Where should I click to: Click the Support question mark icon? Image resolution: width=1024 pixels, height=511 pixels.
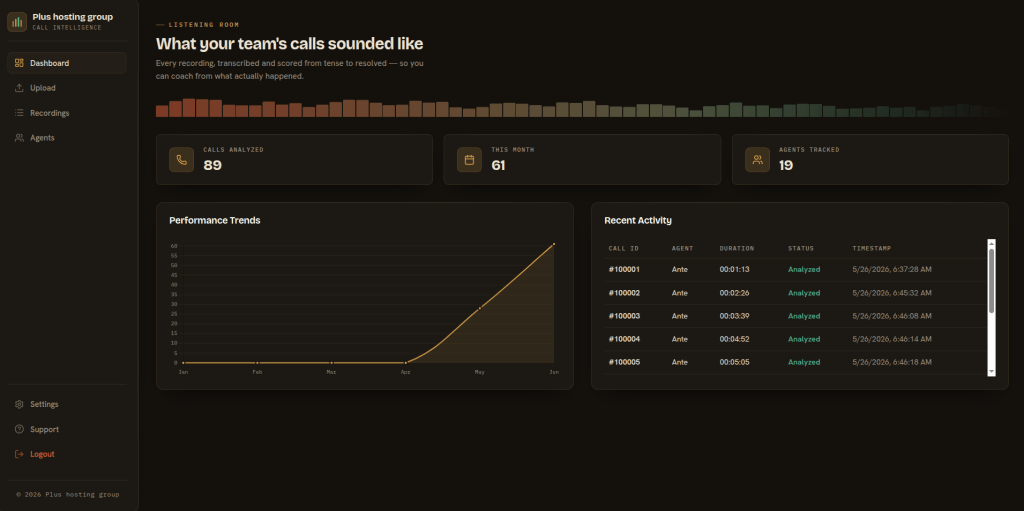pyautogui.click(x=19, y=429)
